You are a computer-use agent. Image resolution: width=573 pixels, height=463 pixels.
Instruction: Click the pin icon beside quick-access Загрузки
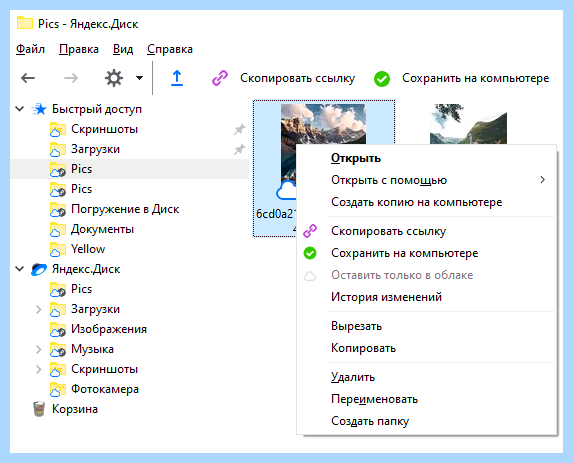click(239, 149)
